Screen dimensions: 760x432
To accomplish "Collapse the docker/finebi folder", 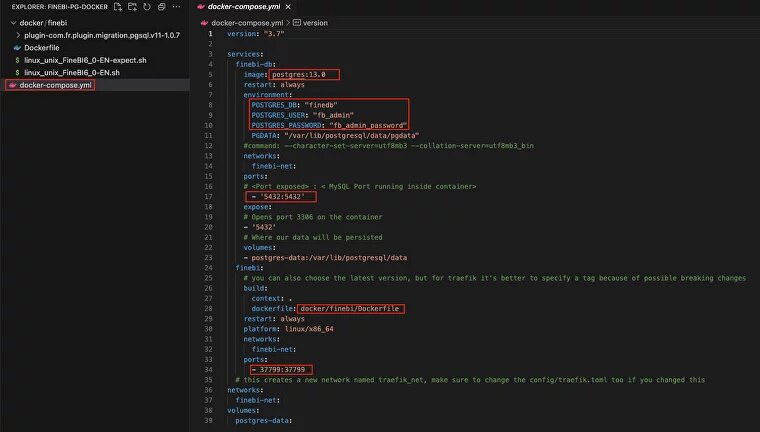I will (95, 23).
